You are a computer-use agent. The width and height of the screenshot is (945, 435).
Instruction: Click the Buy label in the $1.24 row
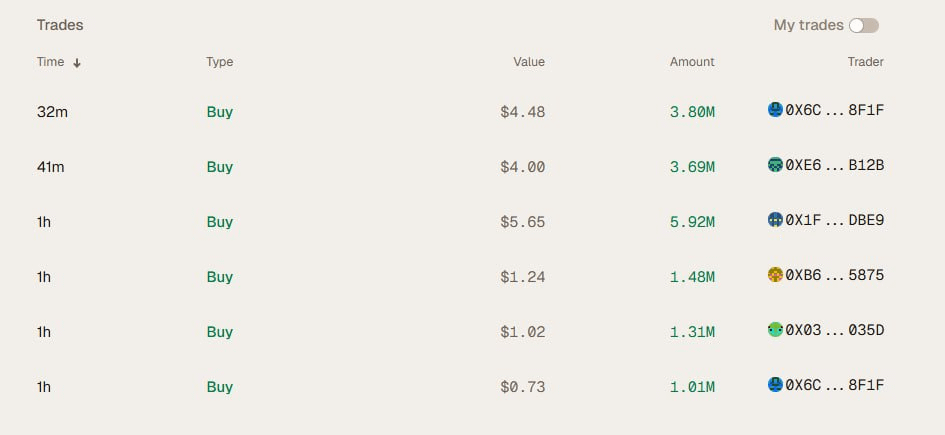tap(219, 277)
